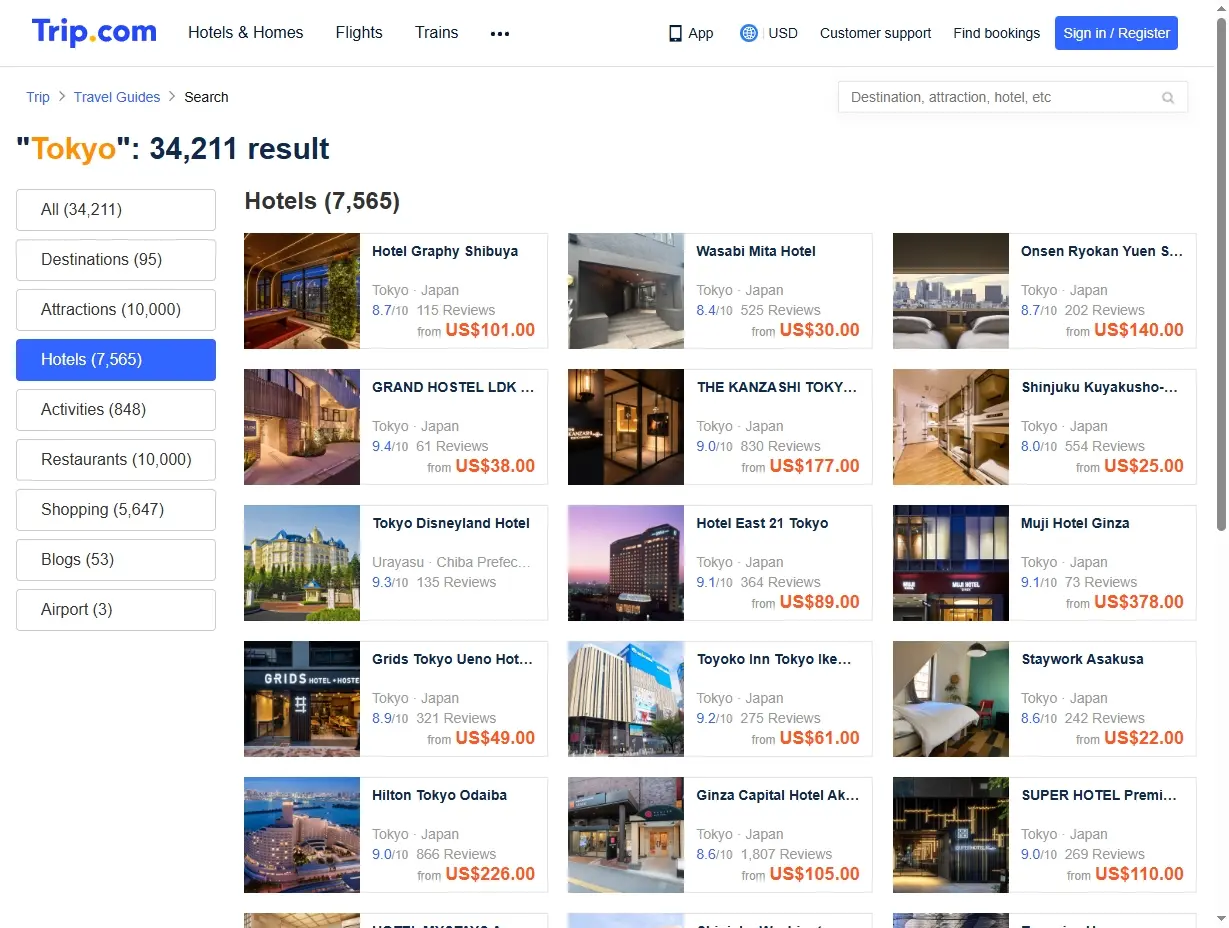This screenshot has height=928, width=1229.
Task: Click the search magnifier icon
Action: [1168, 98]
